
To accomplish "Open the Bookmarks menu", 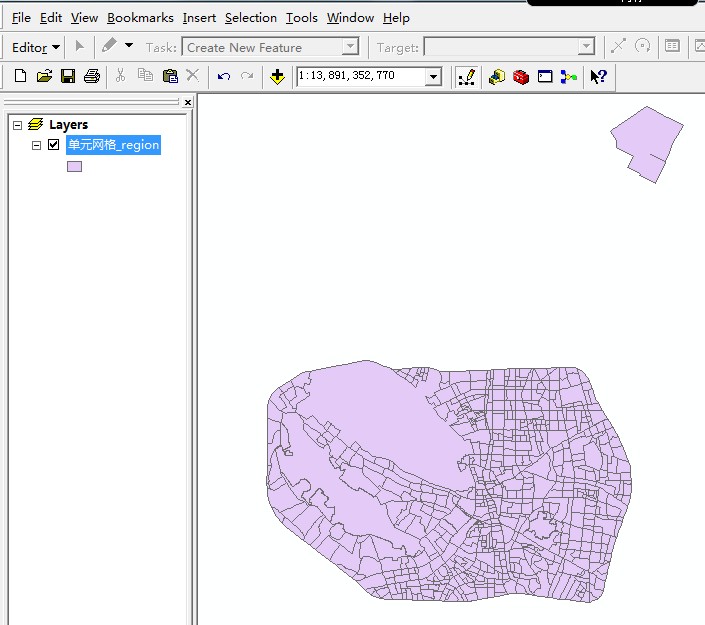I will pyautogui.click(x=140, y=18).
